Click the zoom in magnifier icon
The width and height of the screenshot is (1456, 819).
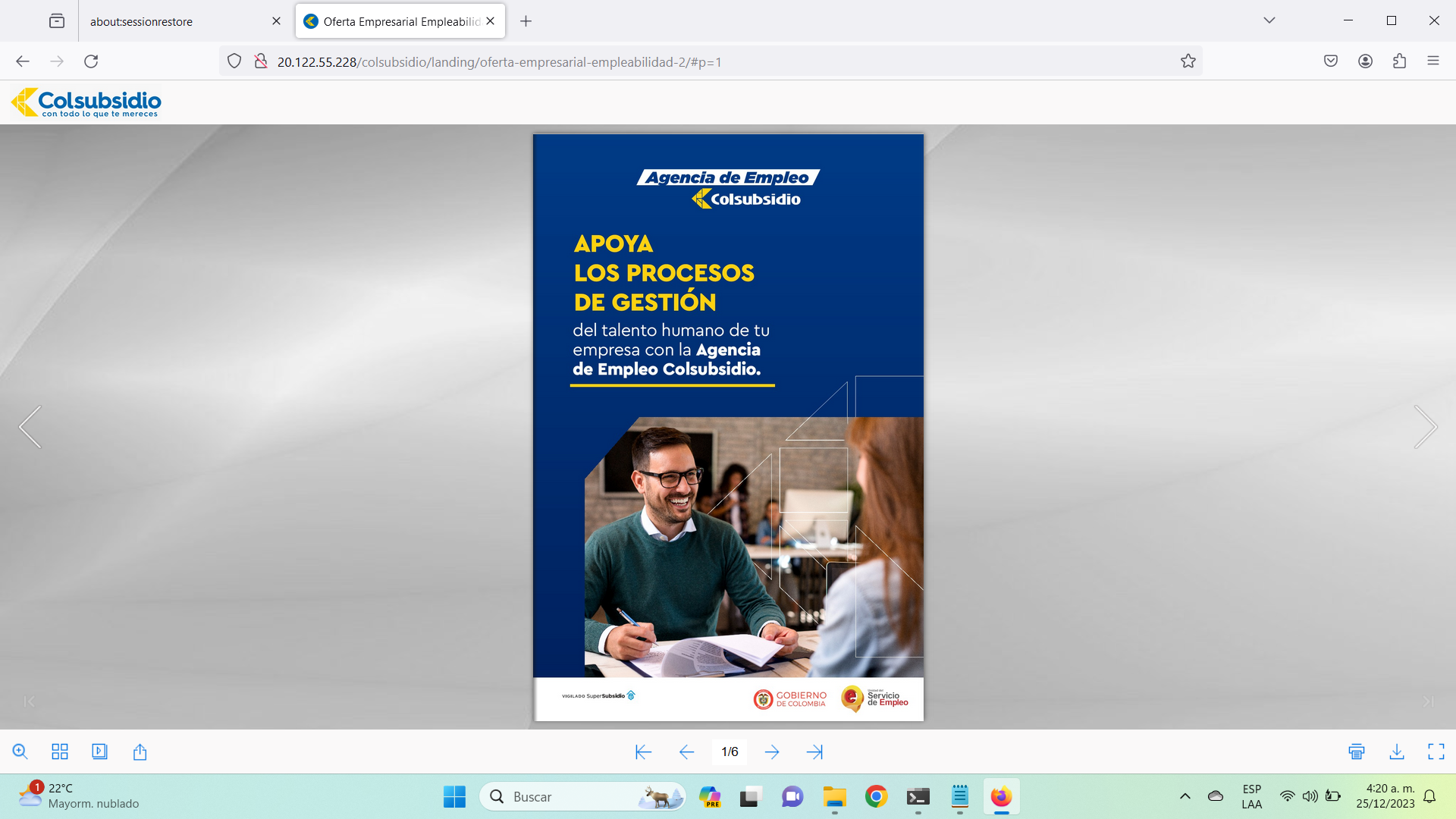tap(20, 752)
